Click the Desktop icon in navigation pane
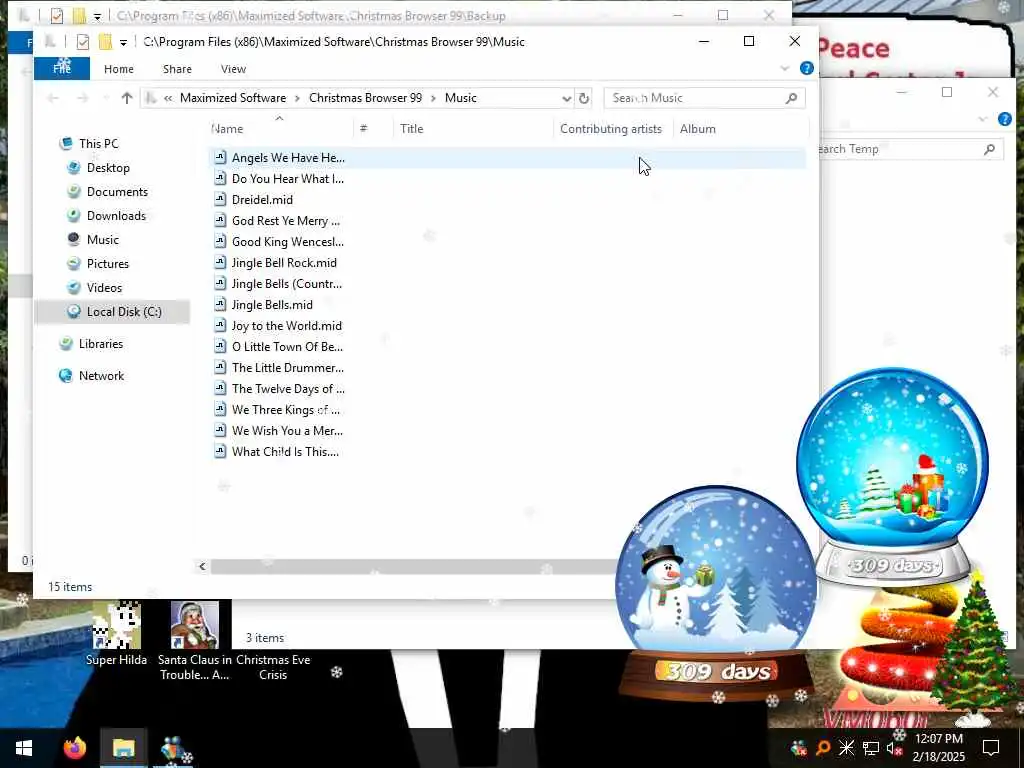Screen dimensions: 1024x768 (x=74, y=168)
